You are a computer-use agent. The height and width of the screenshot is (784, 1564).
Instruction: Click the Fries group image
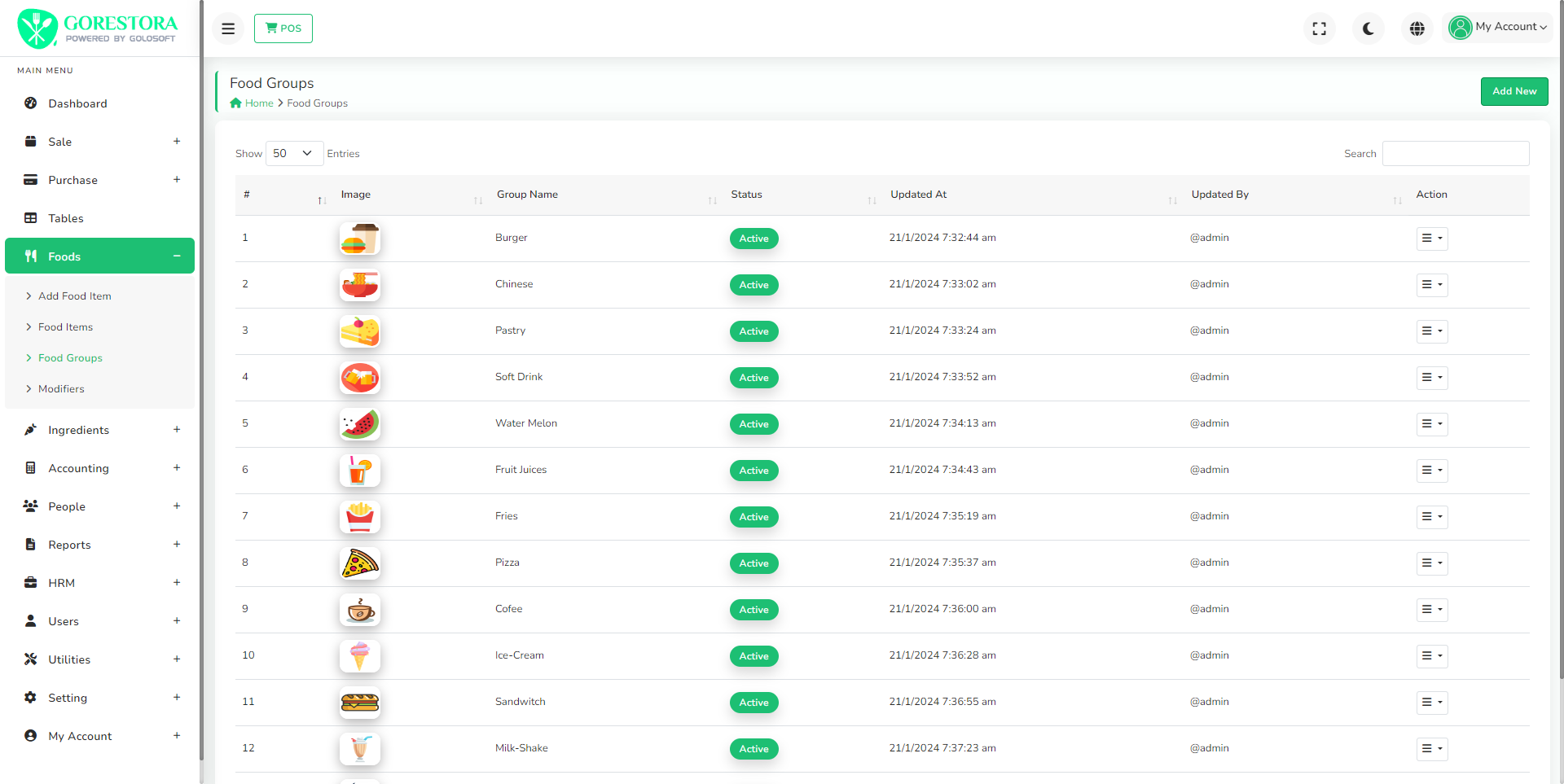coord(360,517)
